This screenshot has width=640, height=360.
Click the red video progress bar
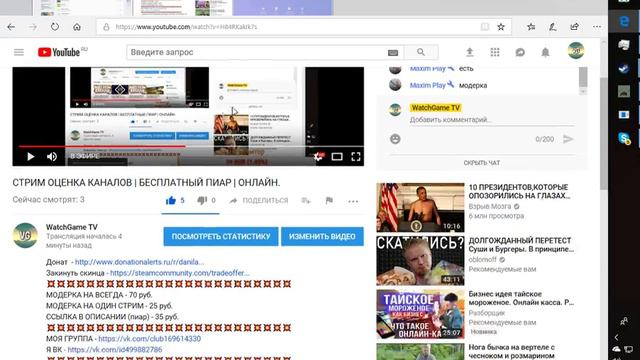coord(102,146)
